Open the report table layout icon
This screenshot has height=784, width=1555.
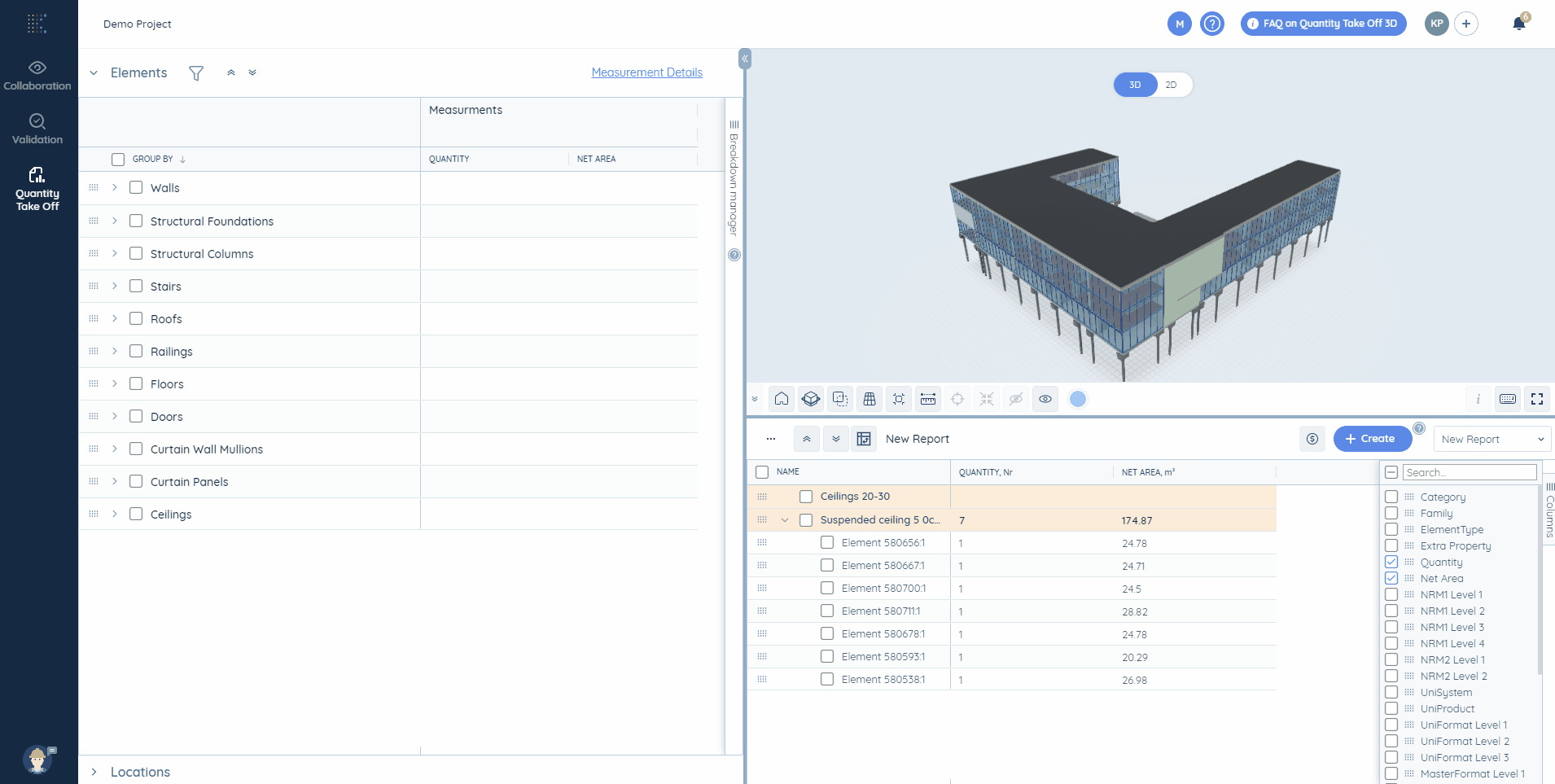864,439
